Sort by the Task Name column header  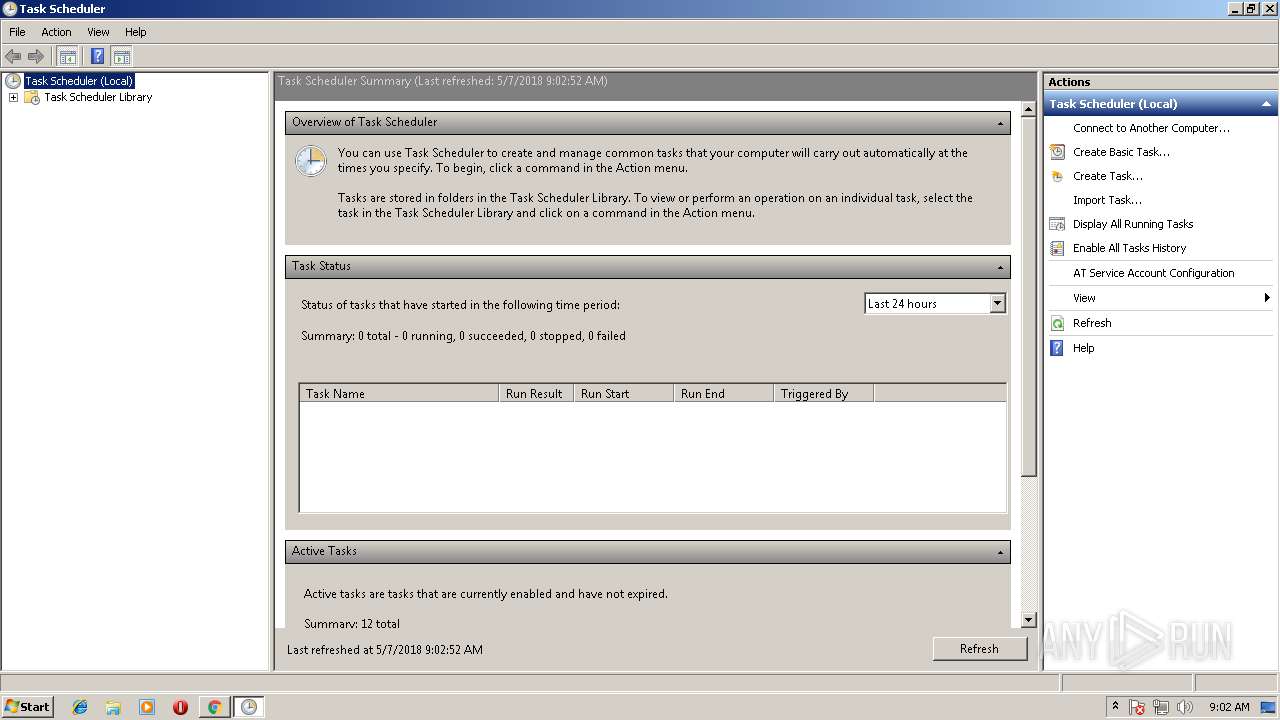[x=398, y=394]
